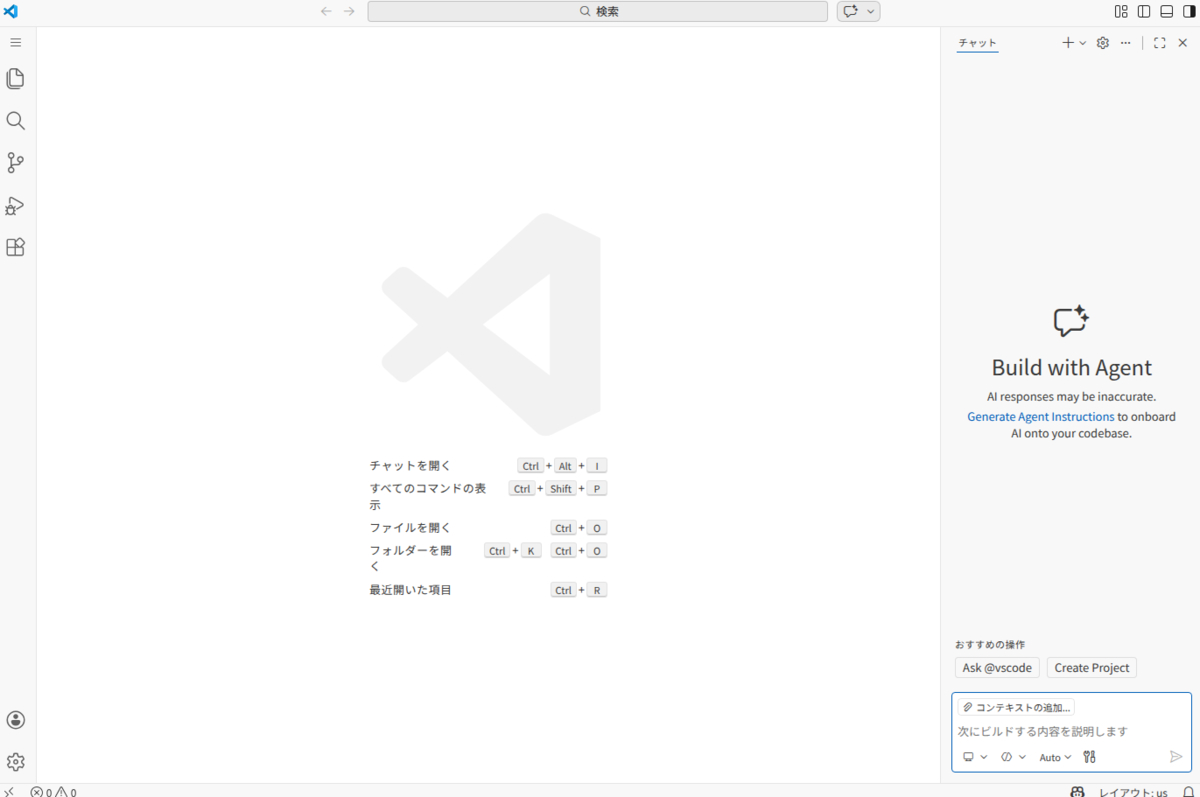Screen dimensions: 1200x797
Task: Open the Source Control view
Action: tap(15, 163)
